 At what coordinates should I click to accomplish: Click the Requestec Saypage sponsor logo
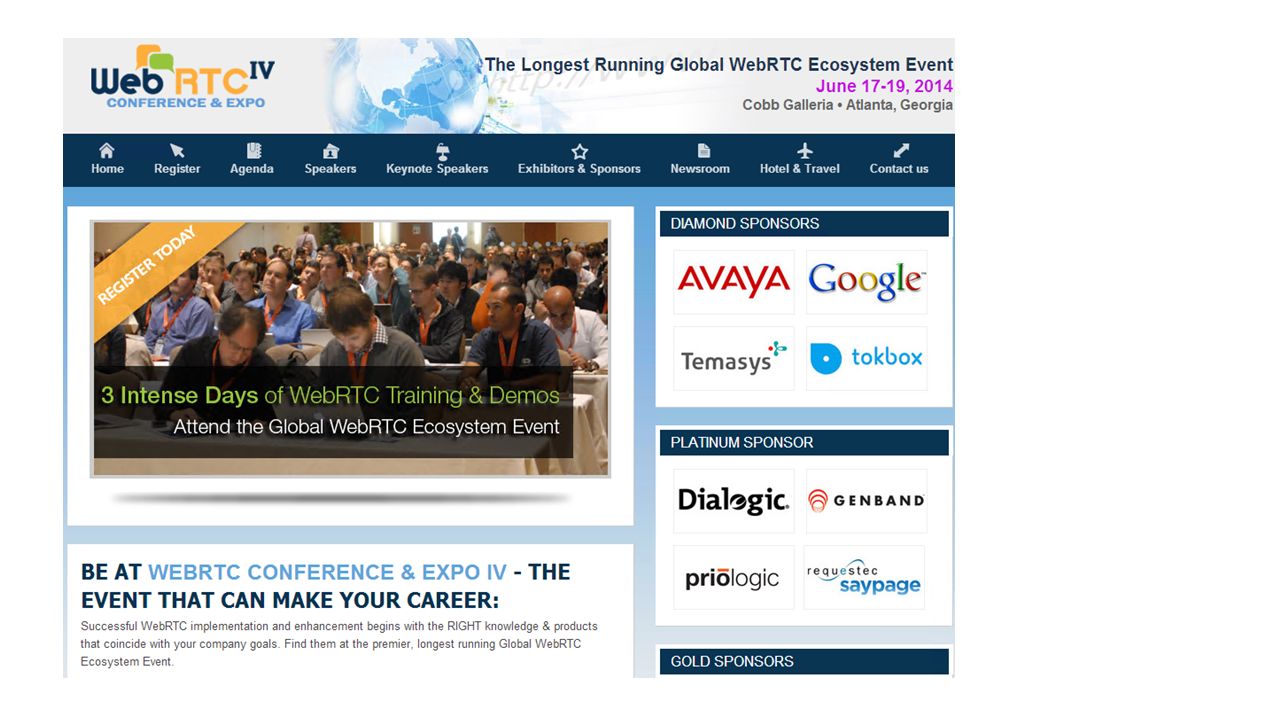864,577
